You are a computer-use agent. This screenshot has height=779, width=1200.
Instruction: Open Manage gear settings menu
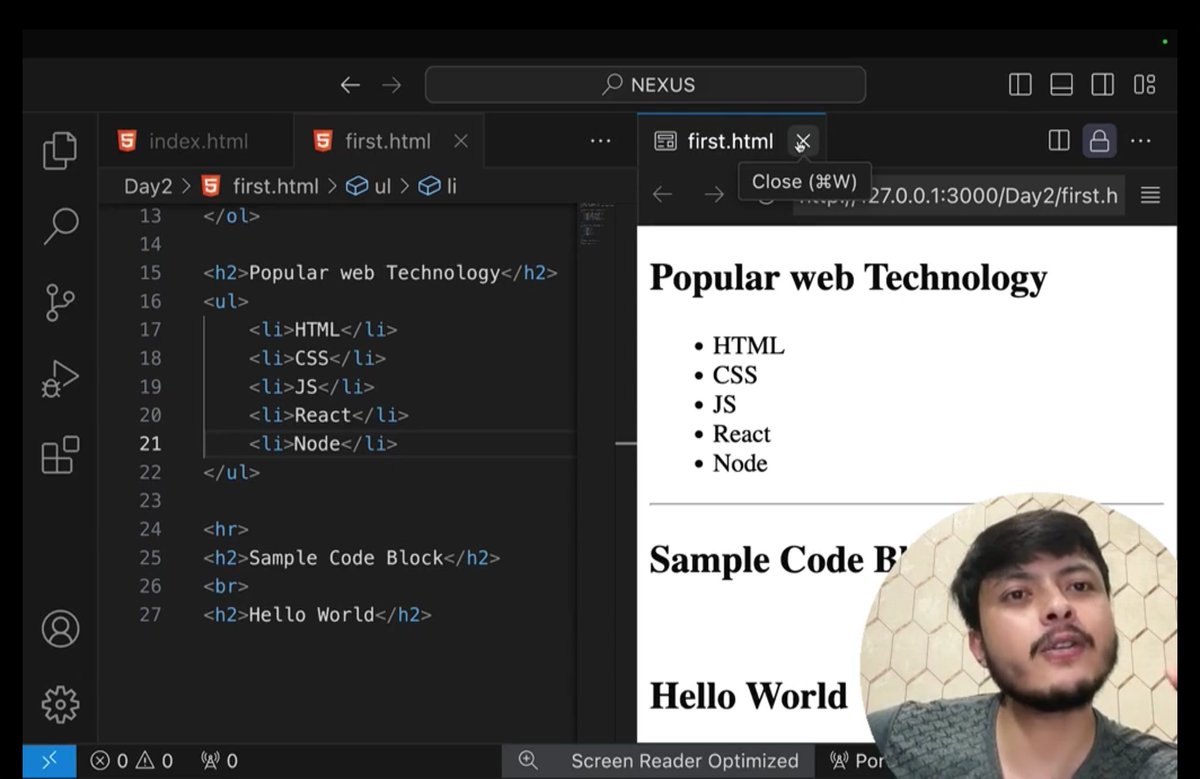click(x=60, y=704)
